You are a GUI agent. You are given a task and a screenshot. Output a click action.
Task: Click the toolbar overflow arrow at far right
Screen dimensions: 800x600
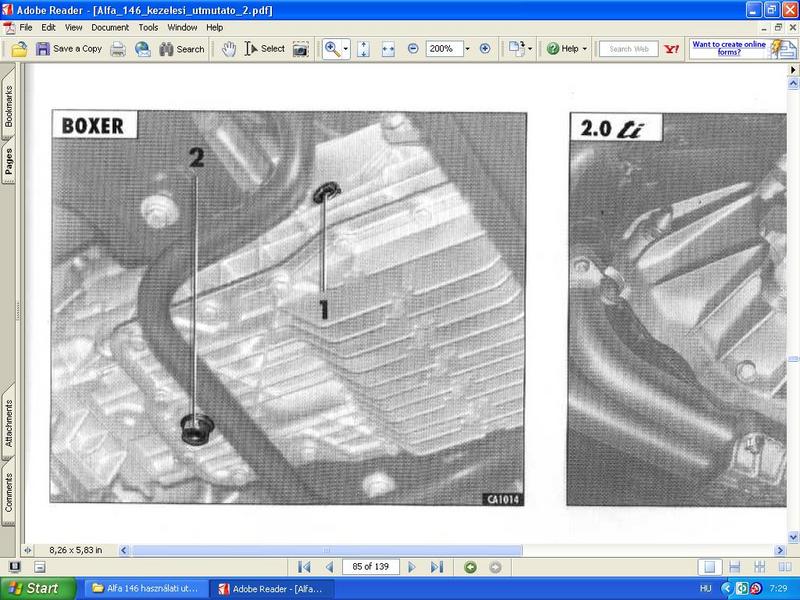point(793,69)
